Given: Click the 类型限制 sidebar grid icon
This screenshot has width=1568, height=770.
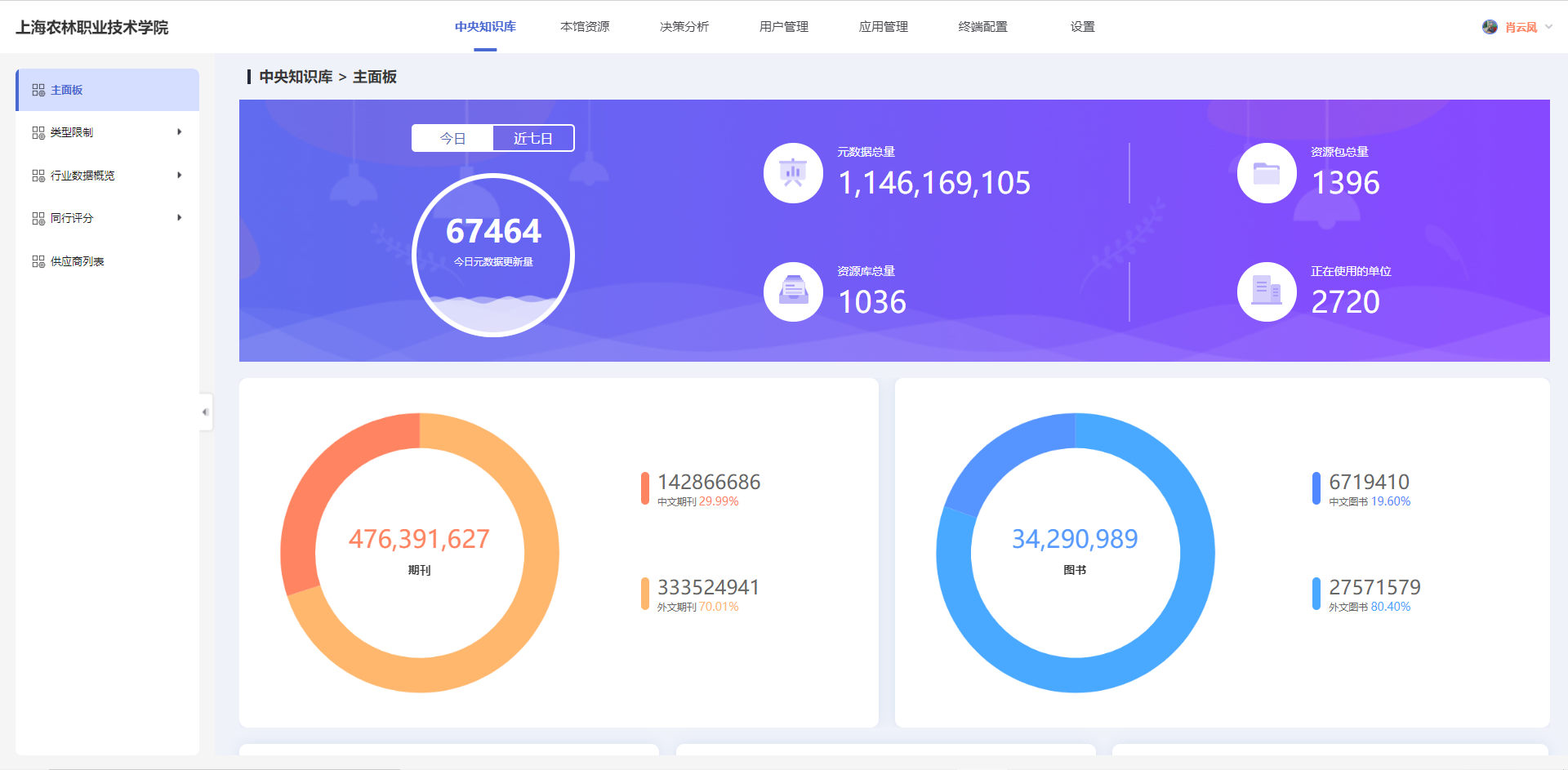Looking at the screenshot, I should click(38, 132).
